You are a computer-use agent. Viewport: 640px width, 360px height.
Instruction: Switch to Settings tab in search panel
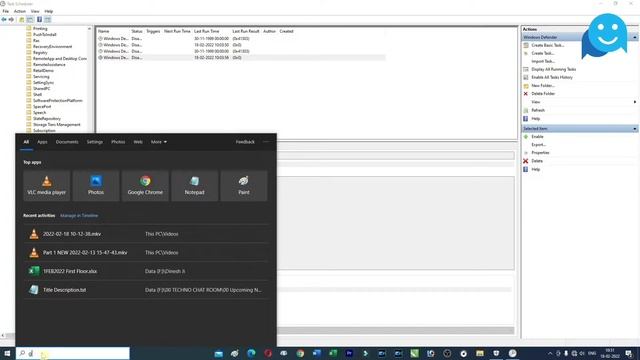pyautogui.click(x=95, y=142)
